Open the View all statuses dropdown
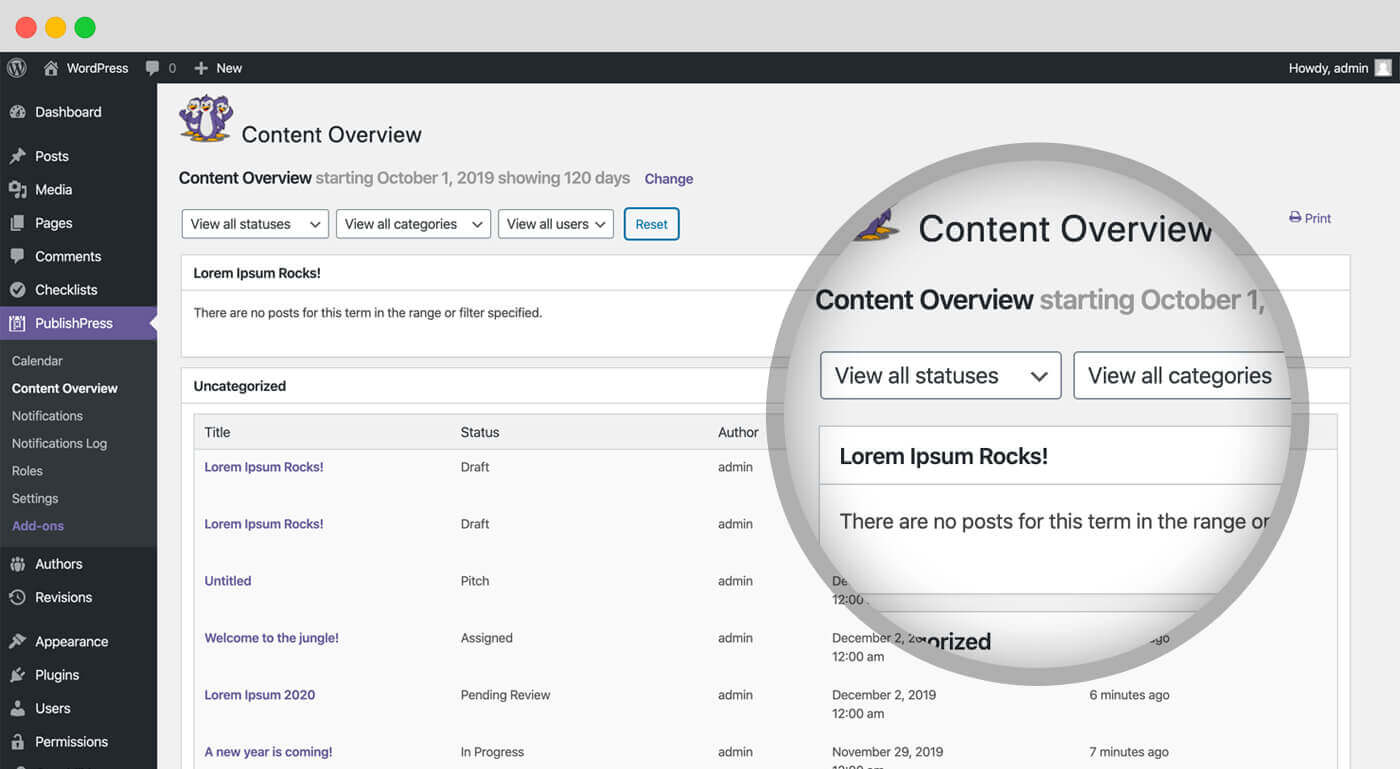 255,224
